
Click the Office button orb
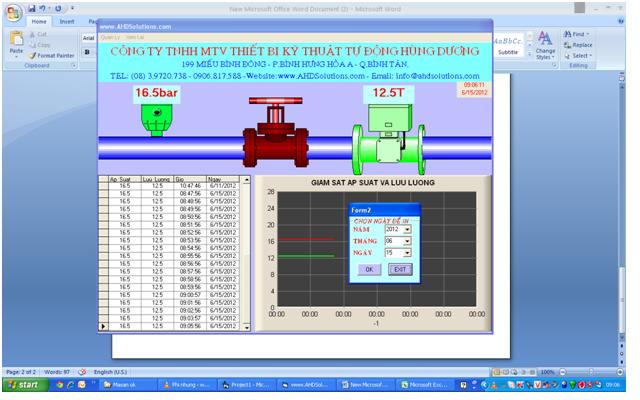(13, 11)
